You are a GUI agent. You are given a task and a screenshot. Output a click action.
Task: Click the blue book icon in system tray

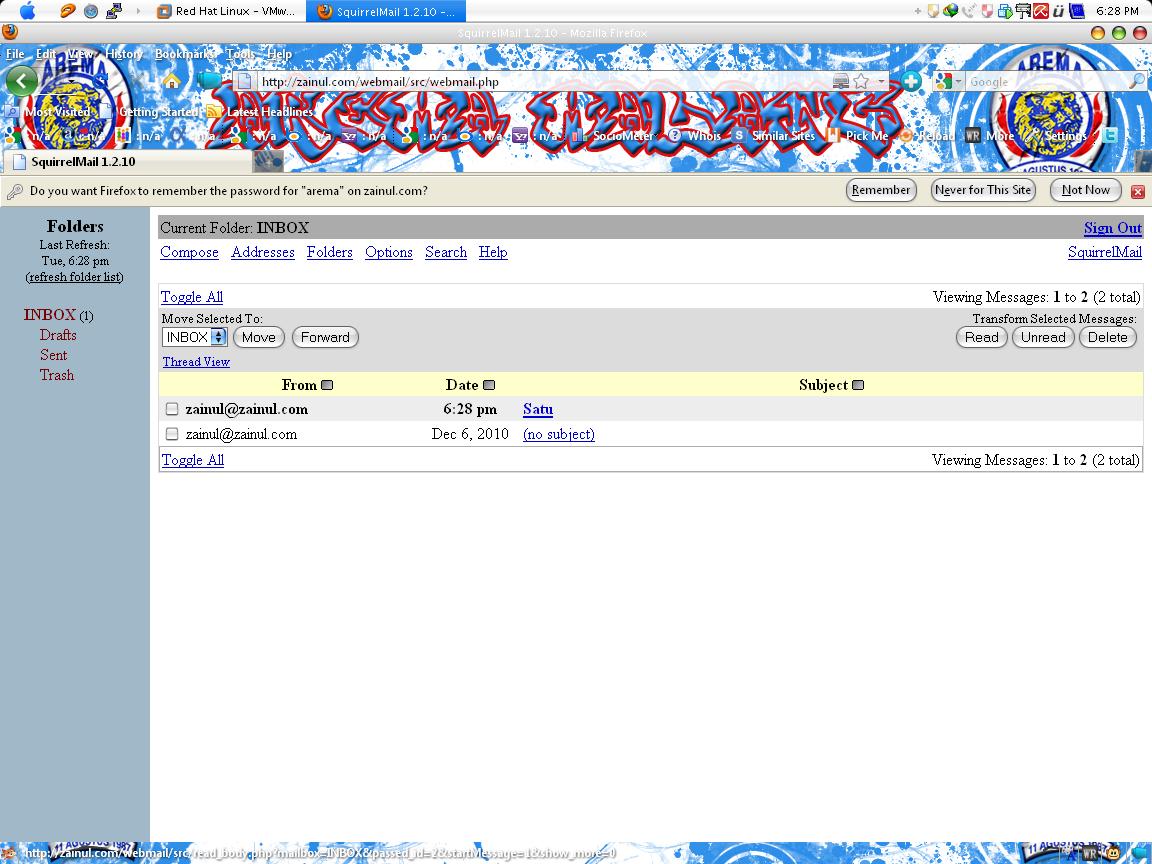[x=1077, y=11]
